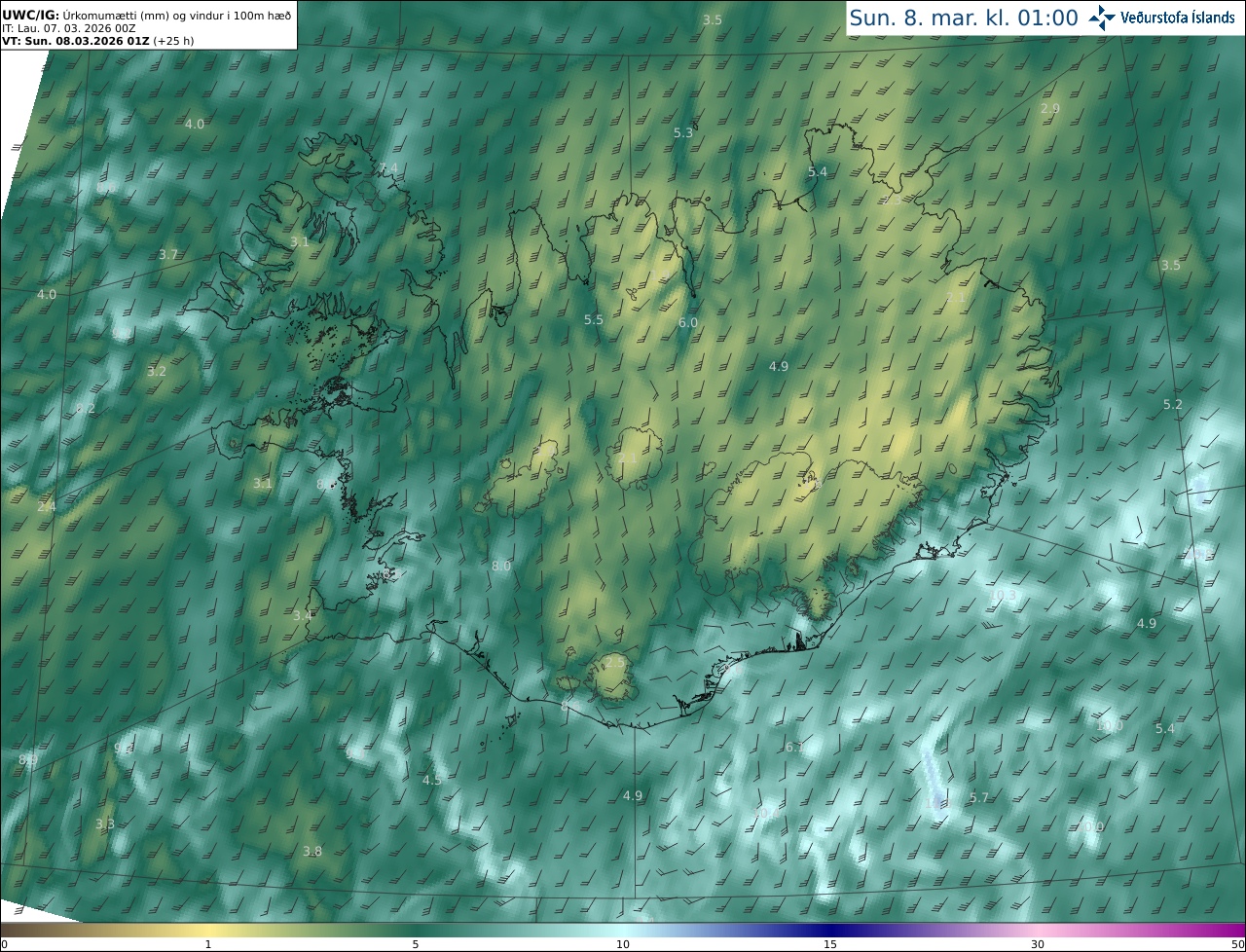Click the 2.4 value on the map
Screen dimensions: 1246x952
click(x=47, y=507)
